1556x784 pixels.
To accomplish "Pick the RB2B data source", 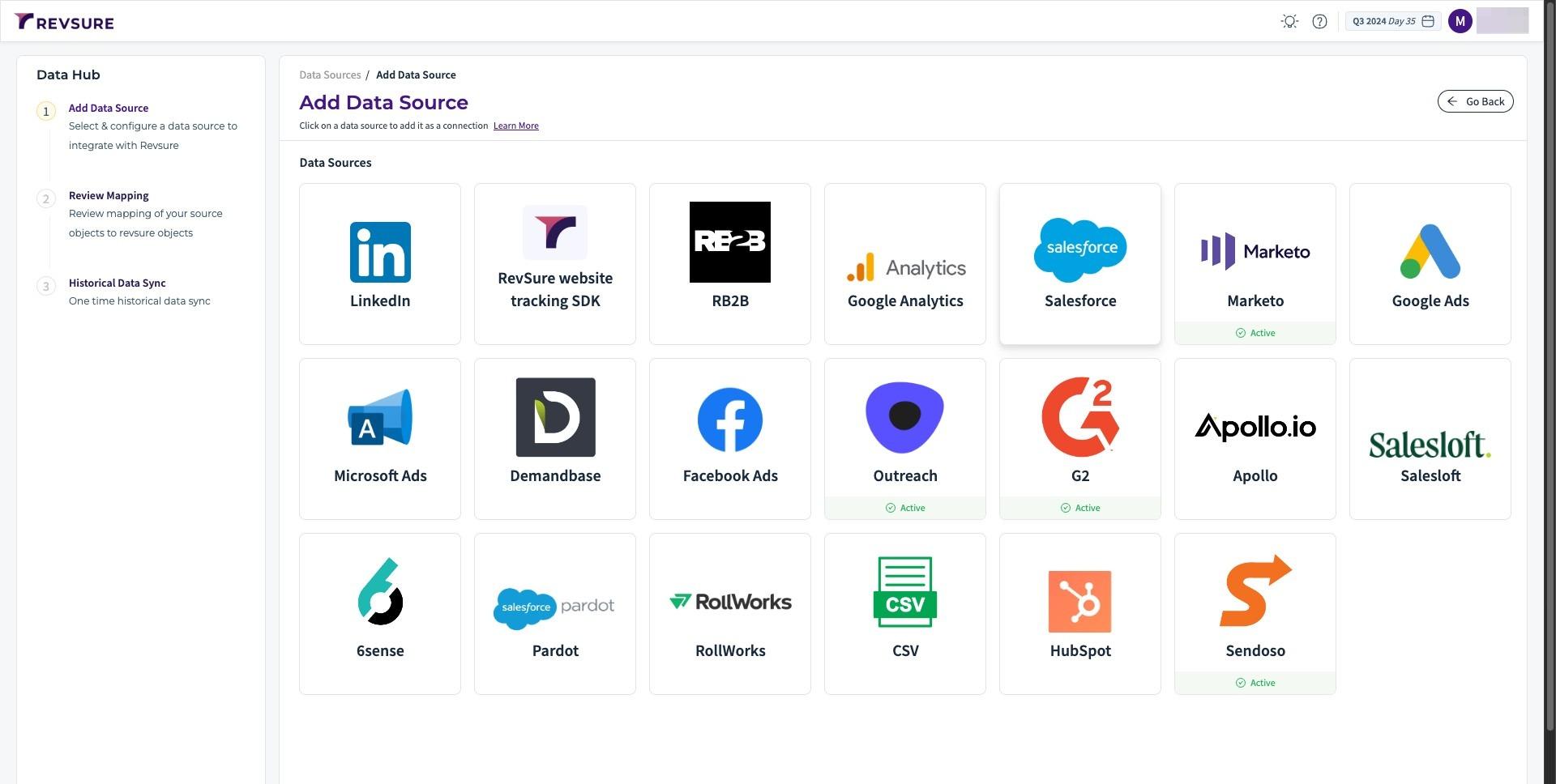I will click(730, 264).
